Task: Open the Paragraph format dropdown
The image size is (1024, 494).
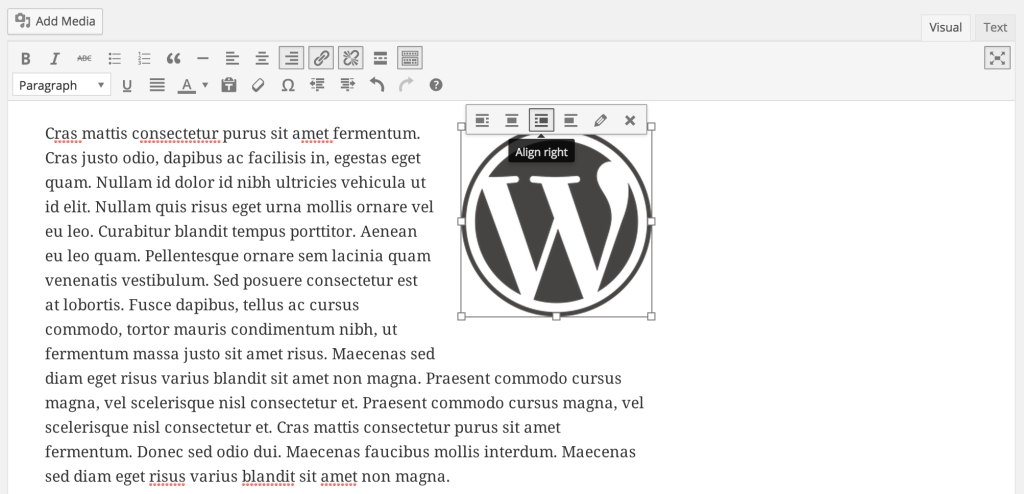Action: [61, 86]
